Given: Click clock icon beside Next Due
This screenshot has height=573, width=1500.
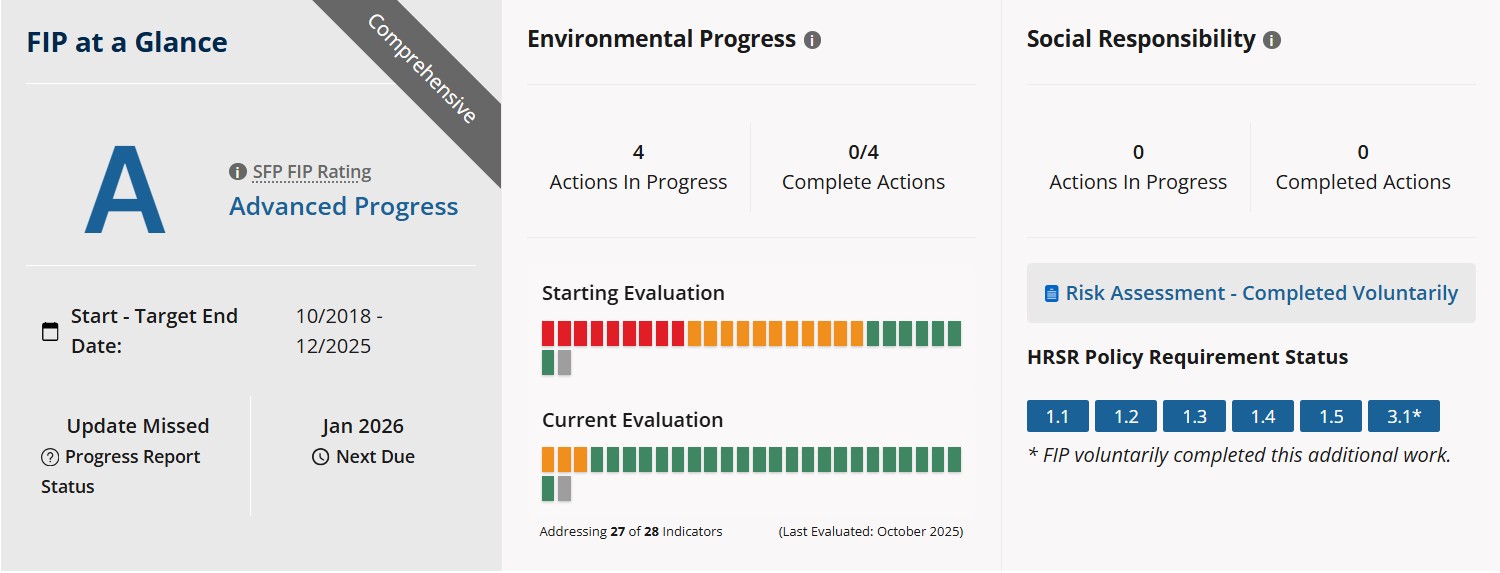Looking at the screenshot, I should point(320,457).
